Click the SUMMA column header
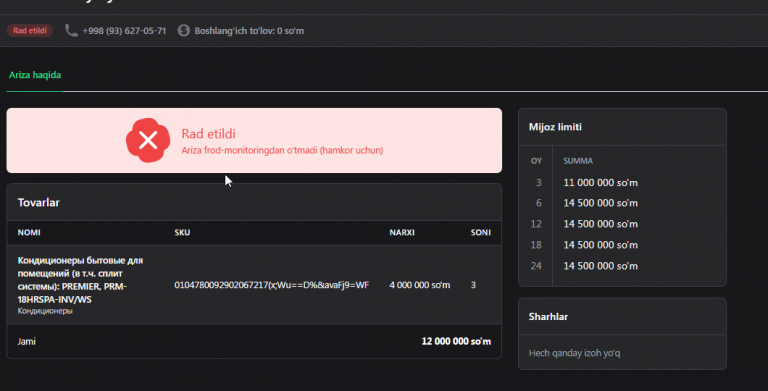 (578, 161)
